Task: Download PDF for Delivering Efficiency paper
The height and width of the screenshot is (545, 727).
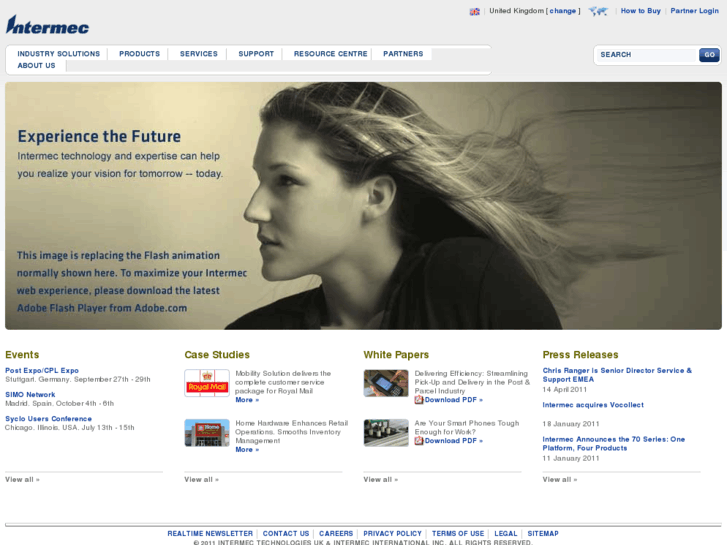Action: (453, 400)
